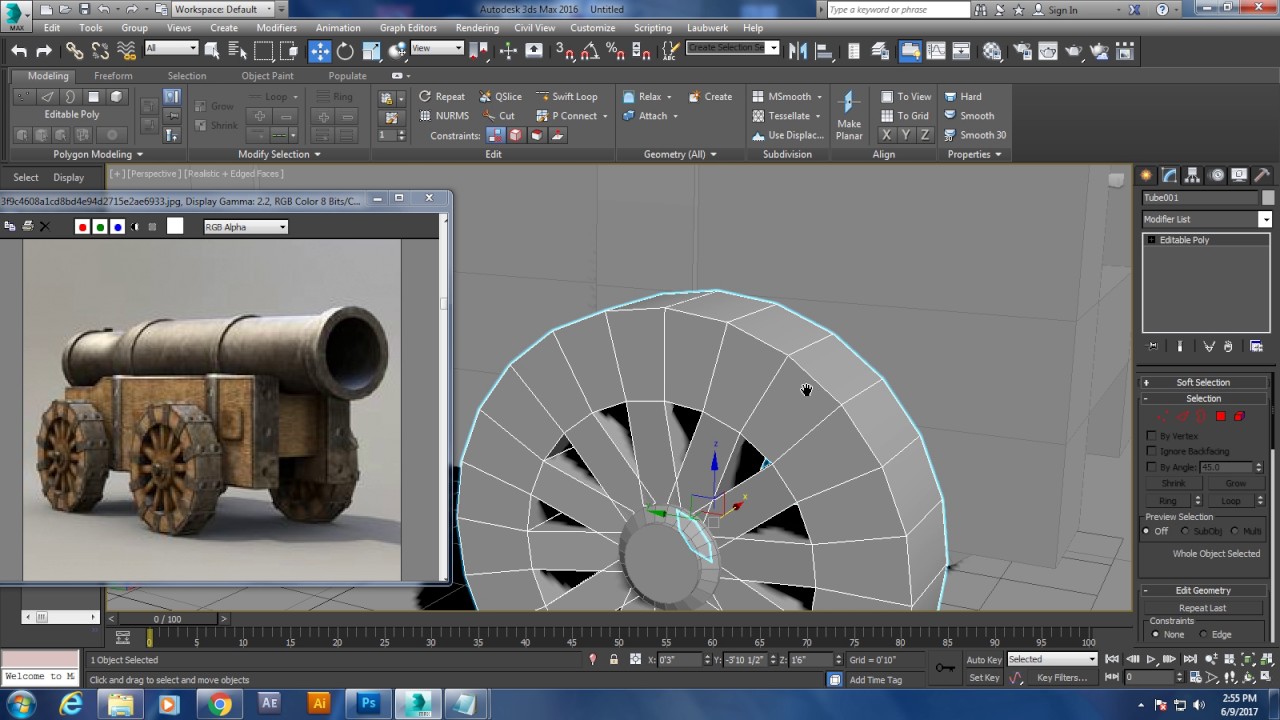Click the Repeat Last button

coord(1202,608)
